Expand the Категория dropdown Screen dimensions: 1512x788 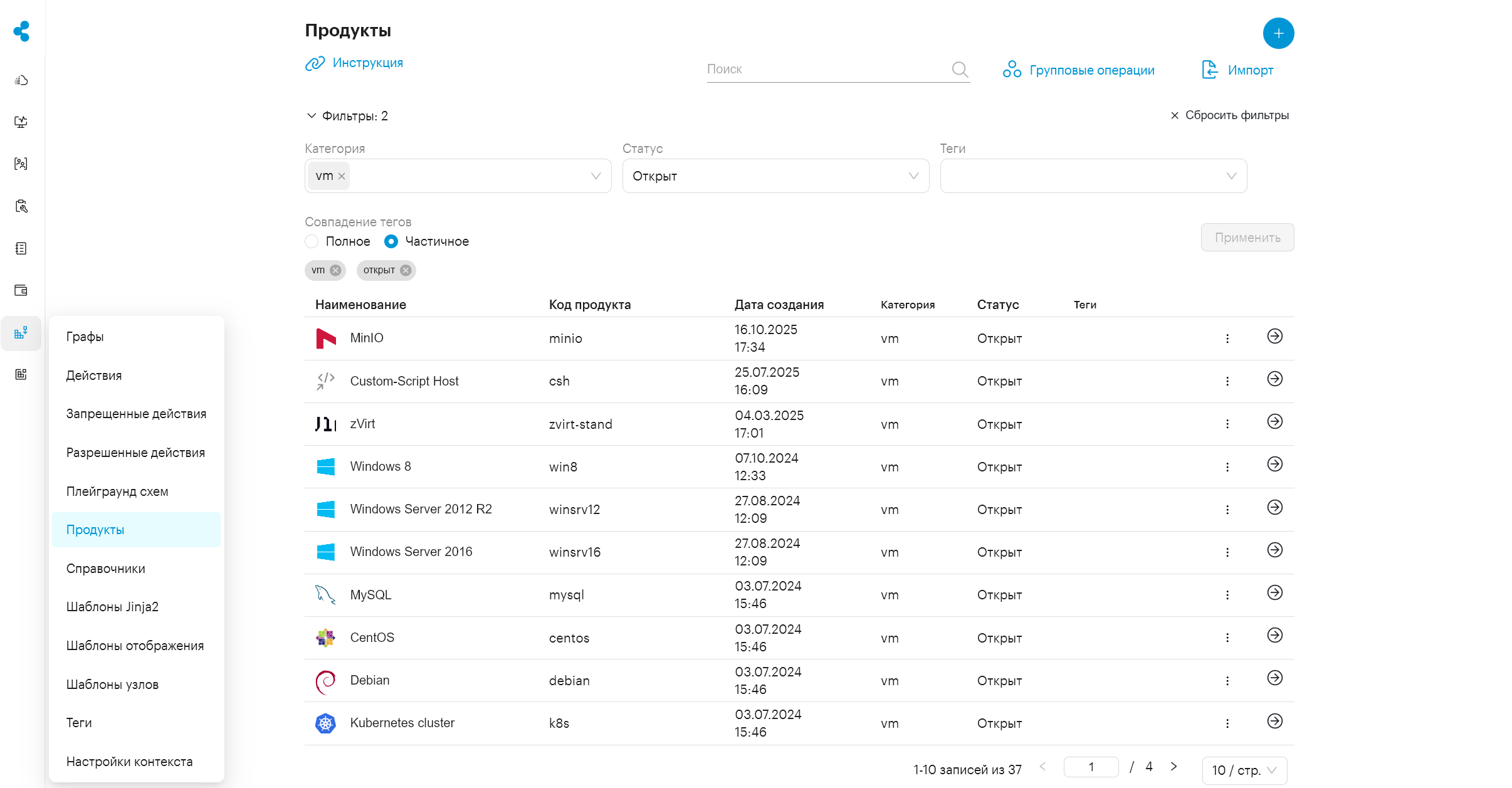(x=596, y=176)
